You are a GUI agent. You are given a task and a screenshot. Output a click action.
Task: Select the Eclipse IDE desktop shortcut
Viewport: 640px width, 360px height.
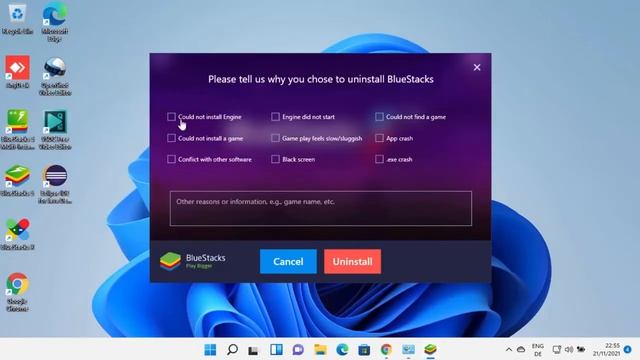pos(55,184)
